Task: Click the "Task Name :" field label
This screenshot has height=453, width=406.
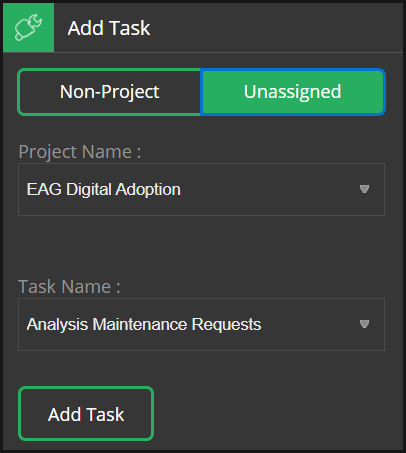Action: pos(69,287)
